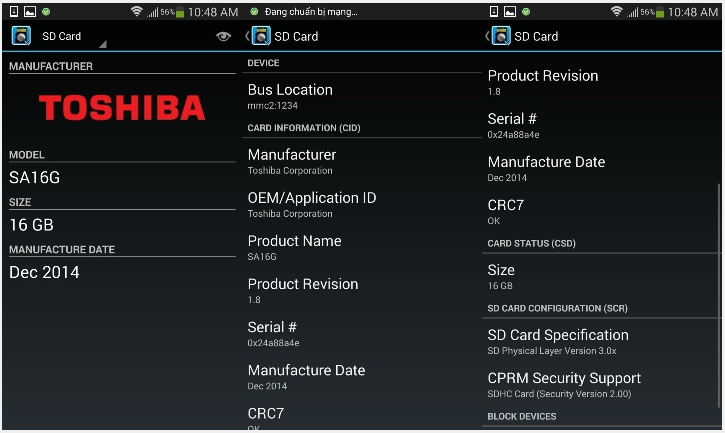Tap the picture notification icon in left status bar
The height and width of the screenshot is (433, 725).
point(30,12)
